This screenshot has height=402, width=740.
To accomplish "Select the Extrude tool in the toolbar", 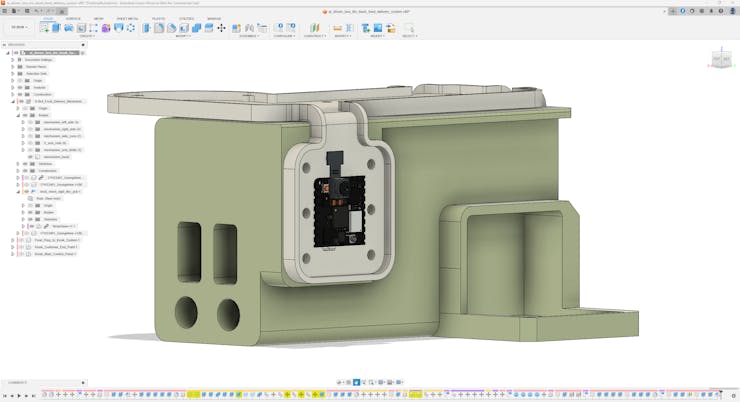I will pos(57,28).
